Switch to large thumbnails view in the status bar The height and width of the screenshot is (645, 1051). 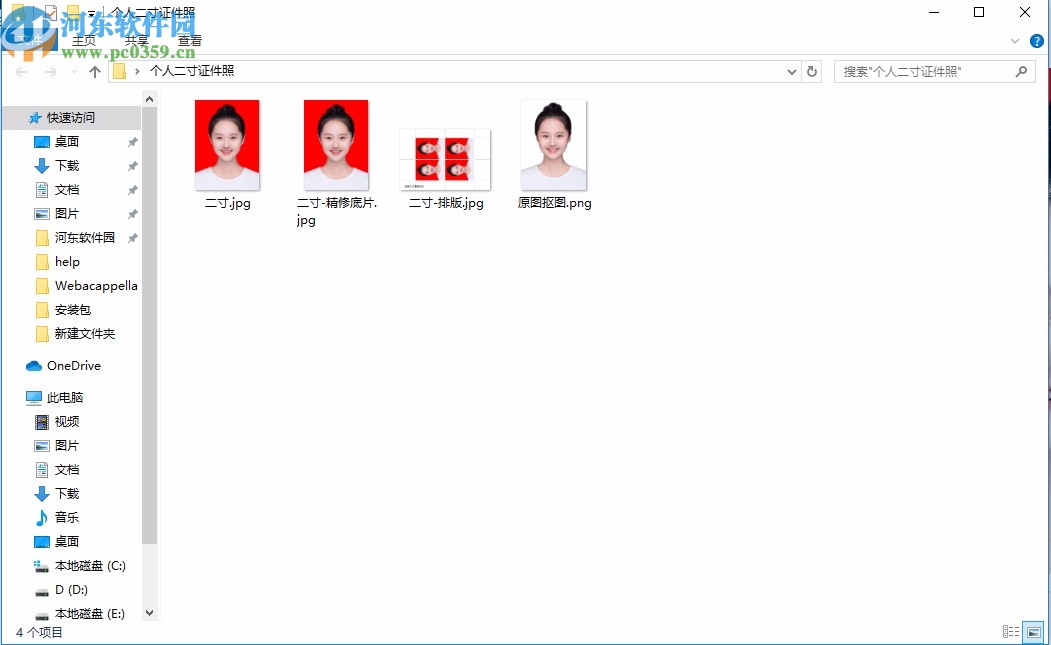(1033, 631)
